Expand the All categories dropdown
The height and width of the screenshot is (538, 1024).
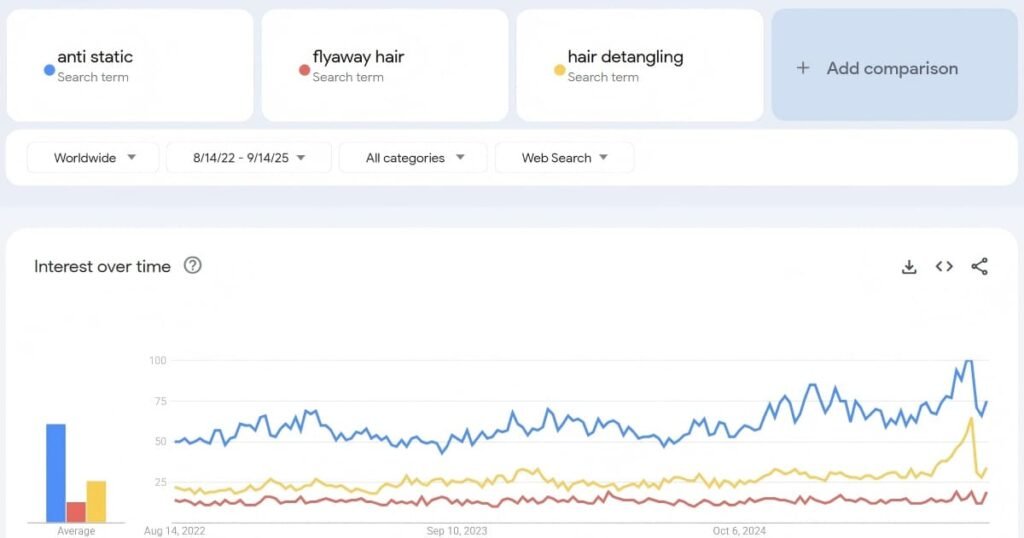413,158
